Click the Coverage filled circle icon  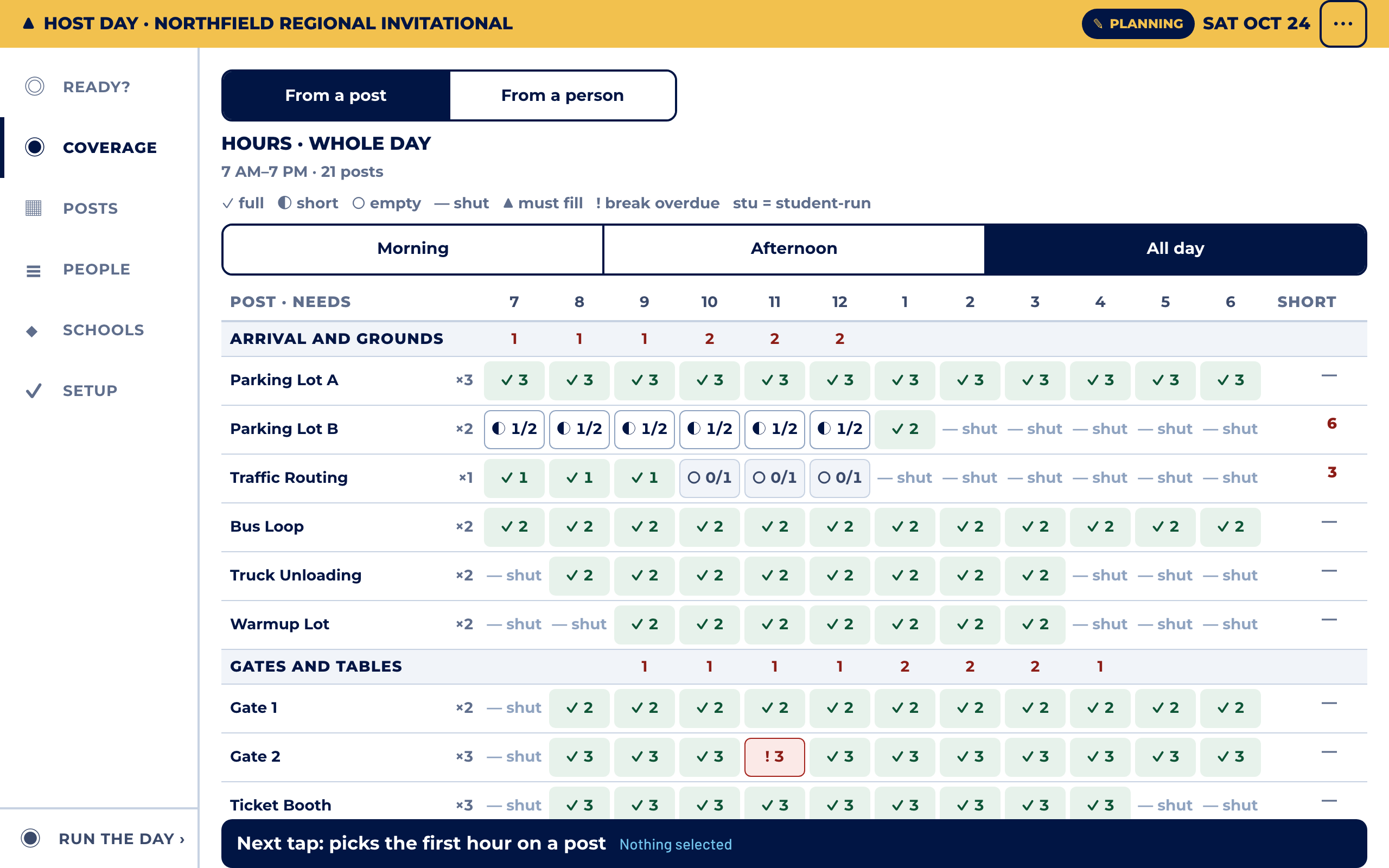point(34,147)
